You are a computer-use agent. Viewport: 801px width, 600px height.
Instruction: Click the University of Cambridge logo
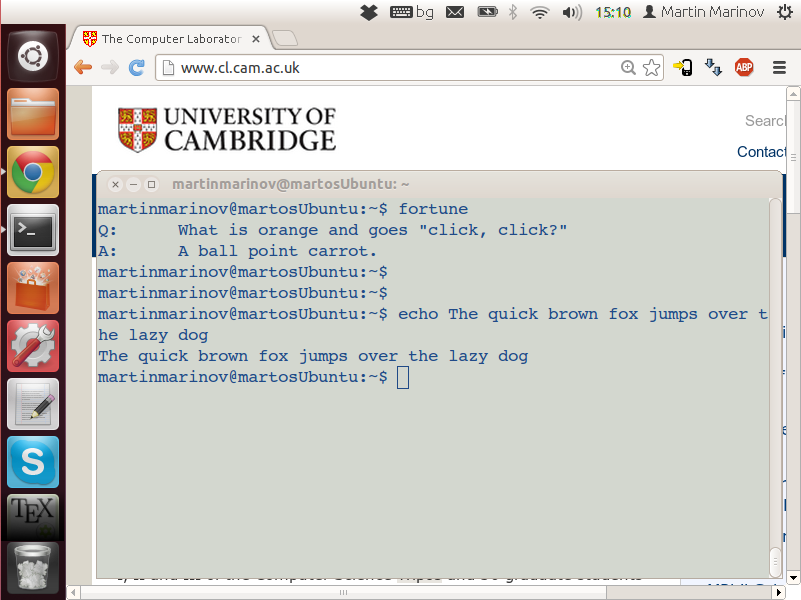227,130
